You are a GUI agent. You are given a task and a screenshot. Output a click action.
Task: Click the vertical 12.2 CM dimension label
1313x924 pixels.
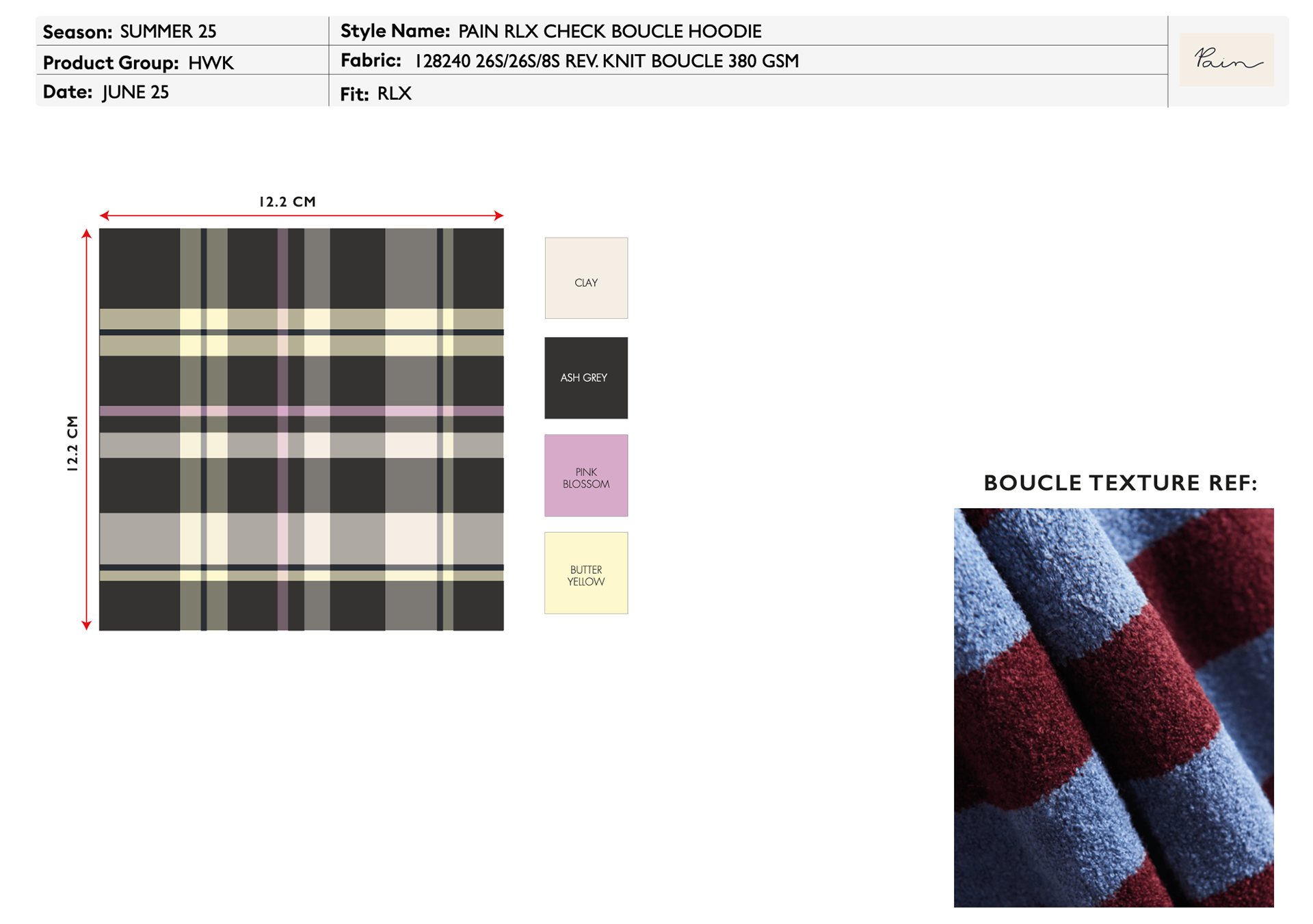(x=72, y=443)
